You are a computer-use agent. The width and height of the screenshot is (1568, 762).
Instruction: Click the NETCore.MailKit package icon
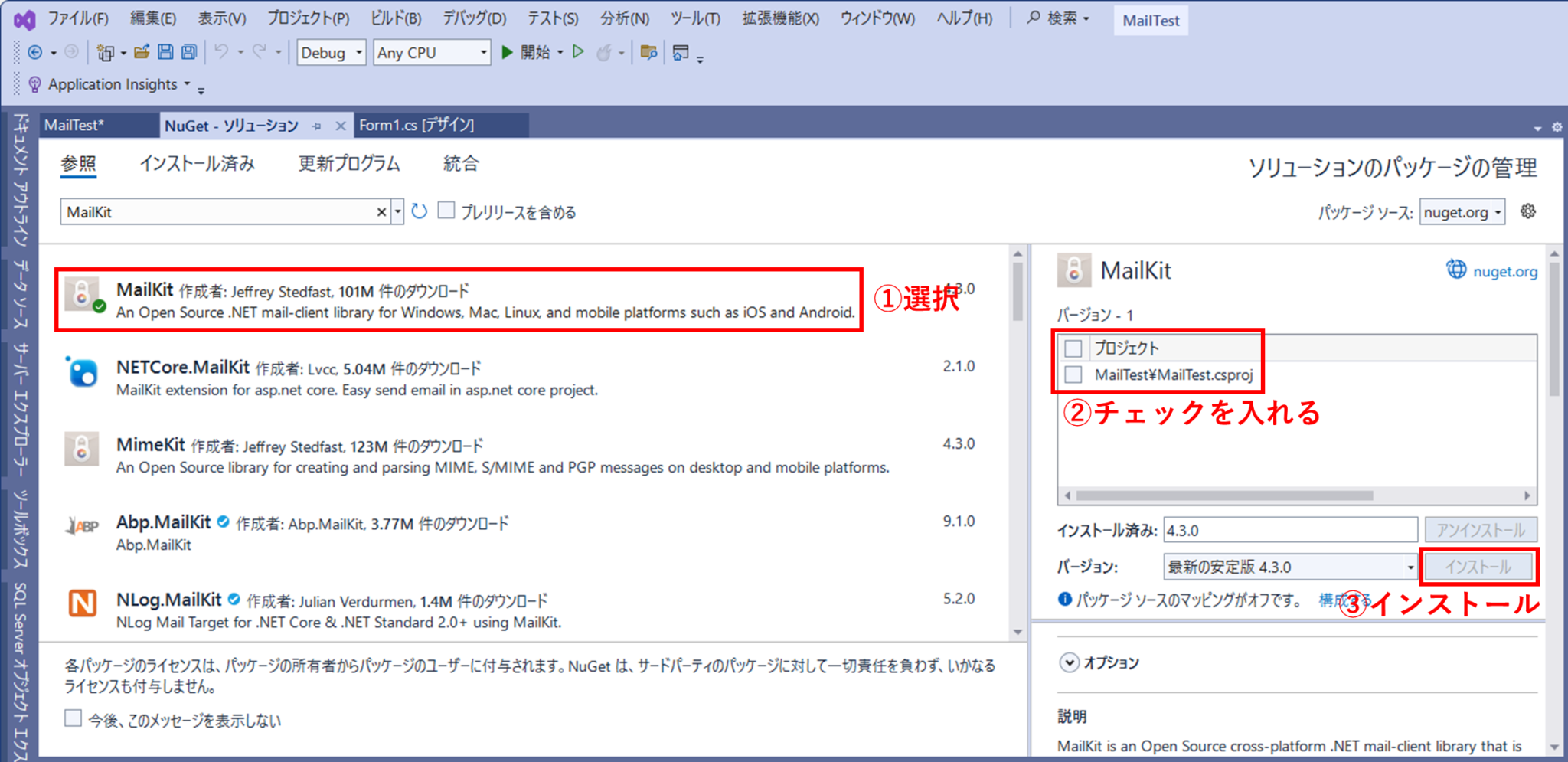[82, 372]
